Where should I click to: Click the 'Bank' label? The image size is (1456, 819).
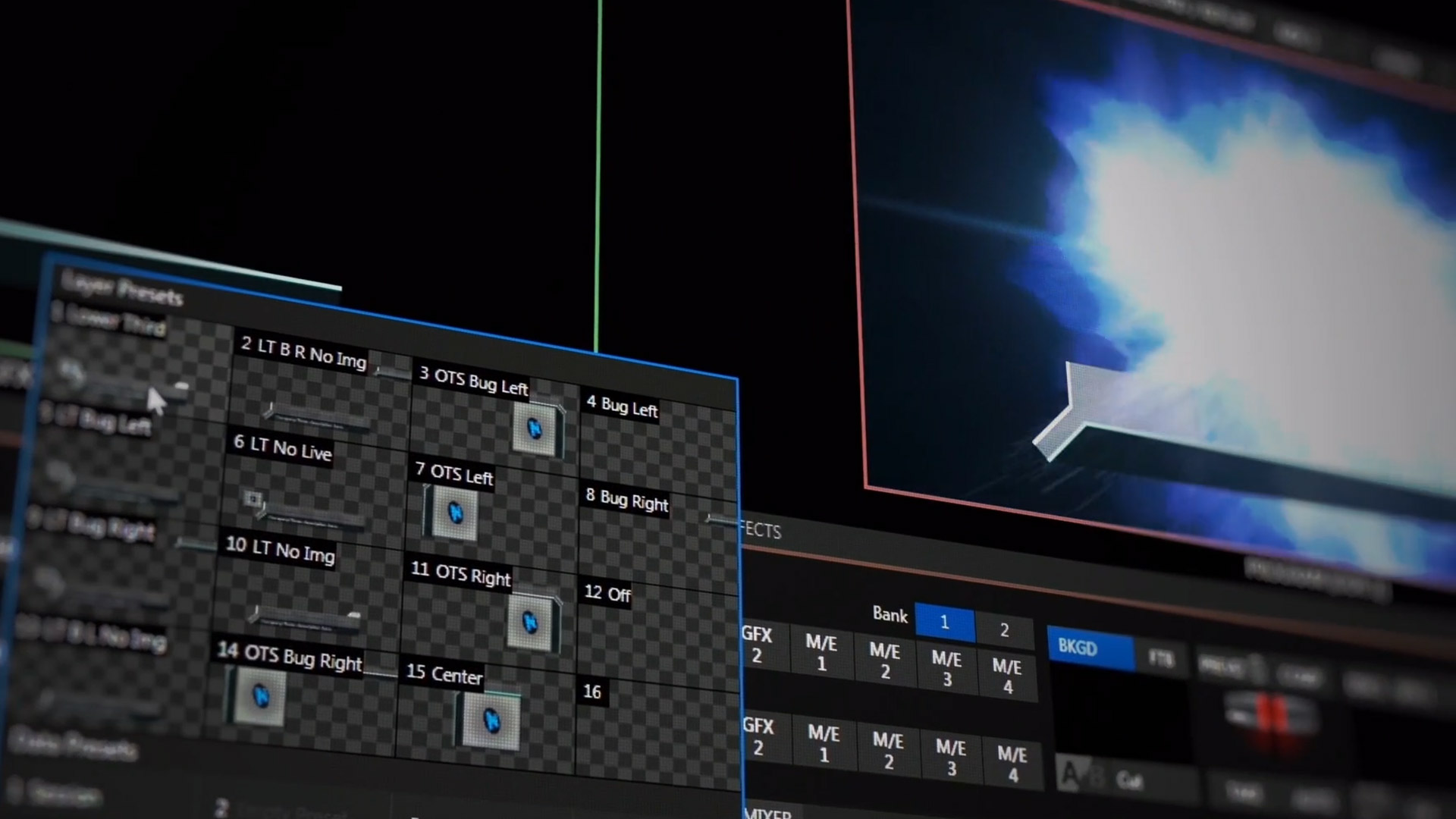click(890, 614)
